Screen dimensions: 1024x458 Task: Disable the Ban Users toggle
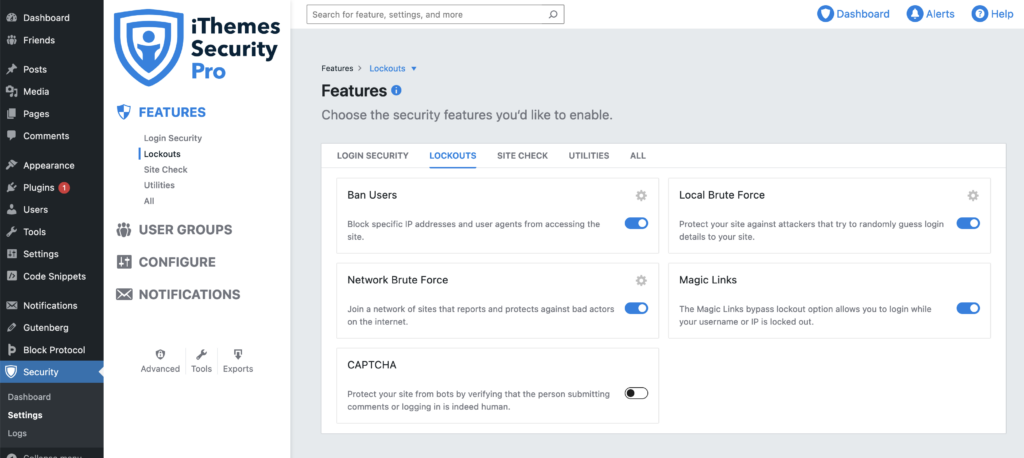click(x=636, y=223)
